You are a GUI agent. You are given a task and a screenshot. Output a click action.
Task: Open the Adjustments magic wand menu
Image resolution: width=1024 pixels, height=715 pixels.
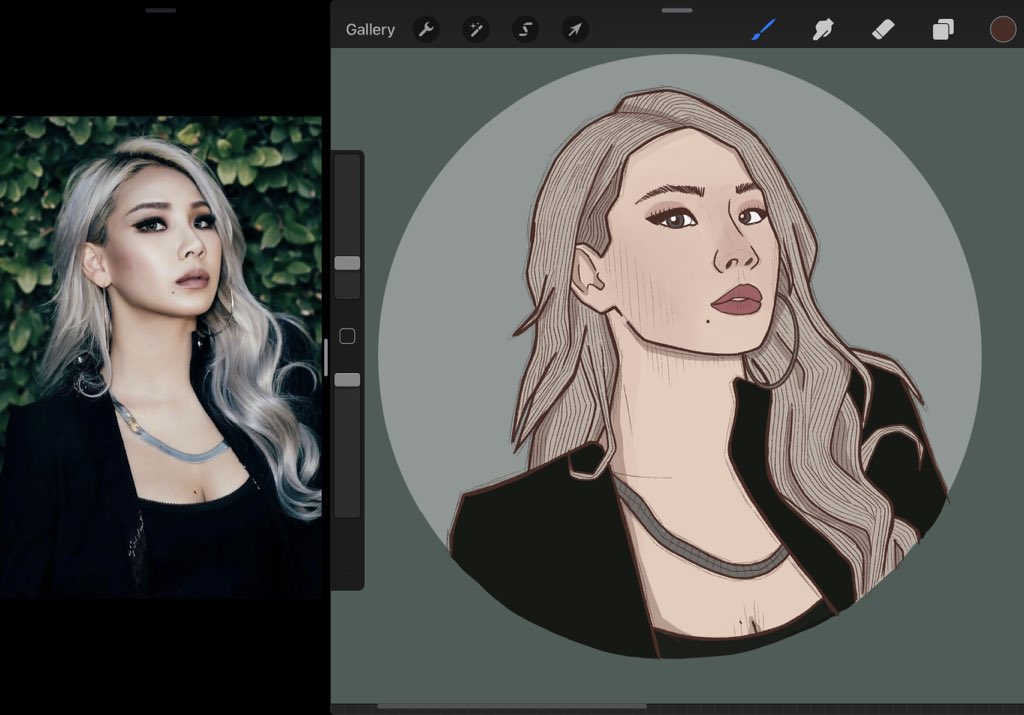pos(475,29)
